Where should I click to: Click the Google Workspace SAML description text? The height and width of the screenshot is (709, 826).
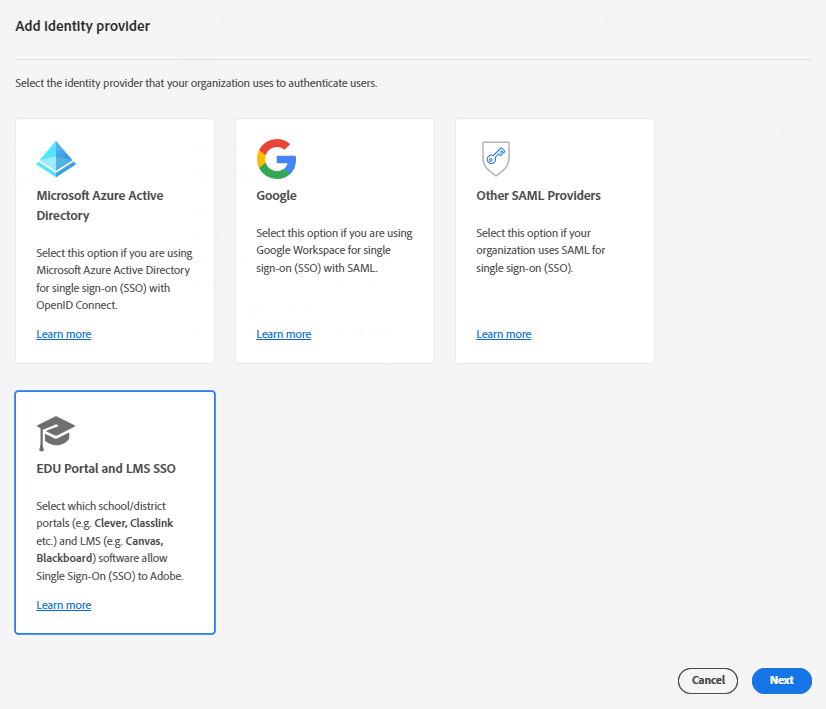point(334,251)
